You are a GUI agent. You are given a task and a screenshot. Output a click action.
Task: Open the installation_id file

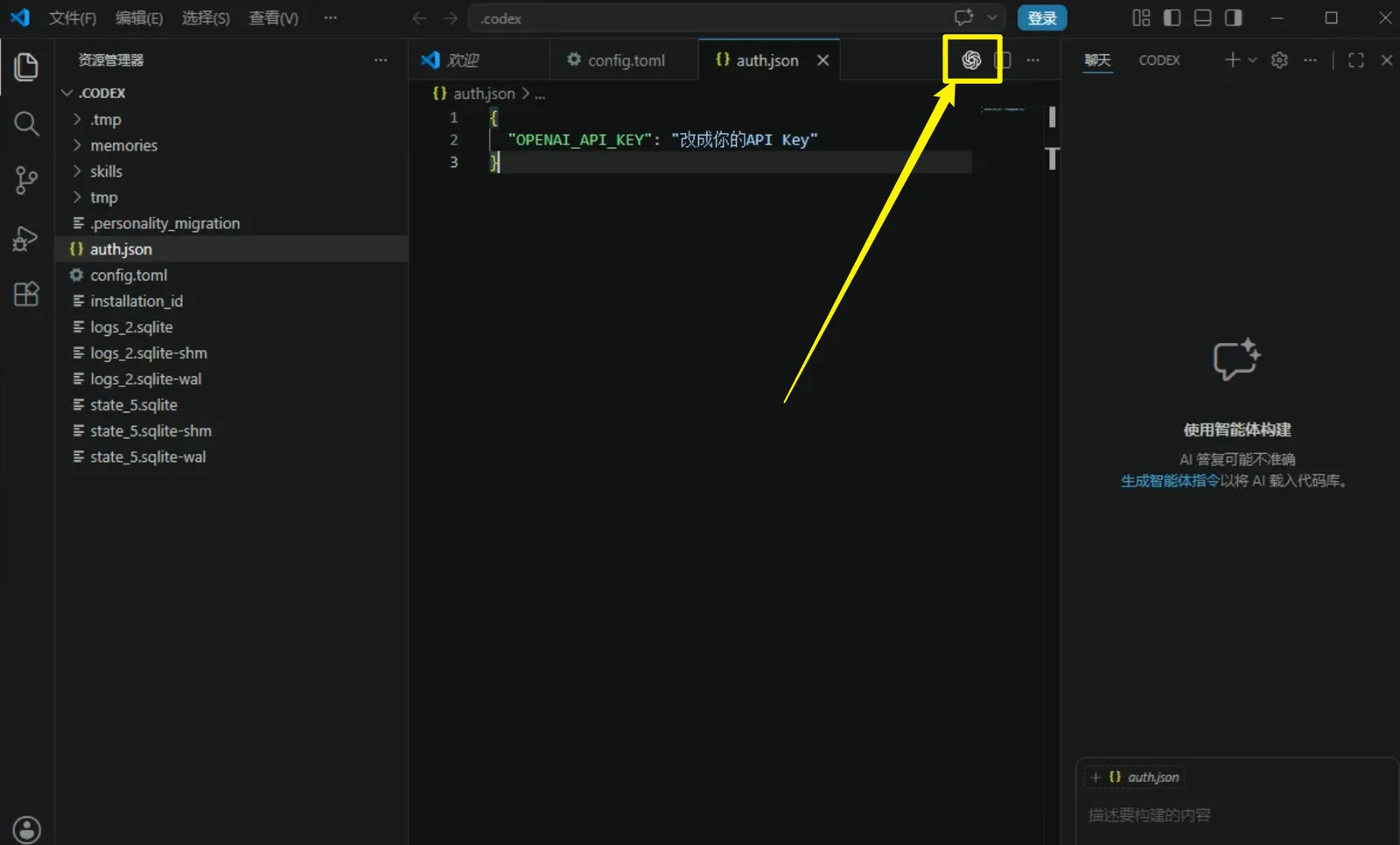[232, 301]
